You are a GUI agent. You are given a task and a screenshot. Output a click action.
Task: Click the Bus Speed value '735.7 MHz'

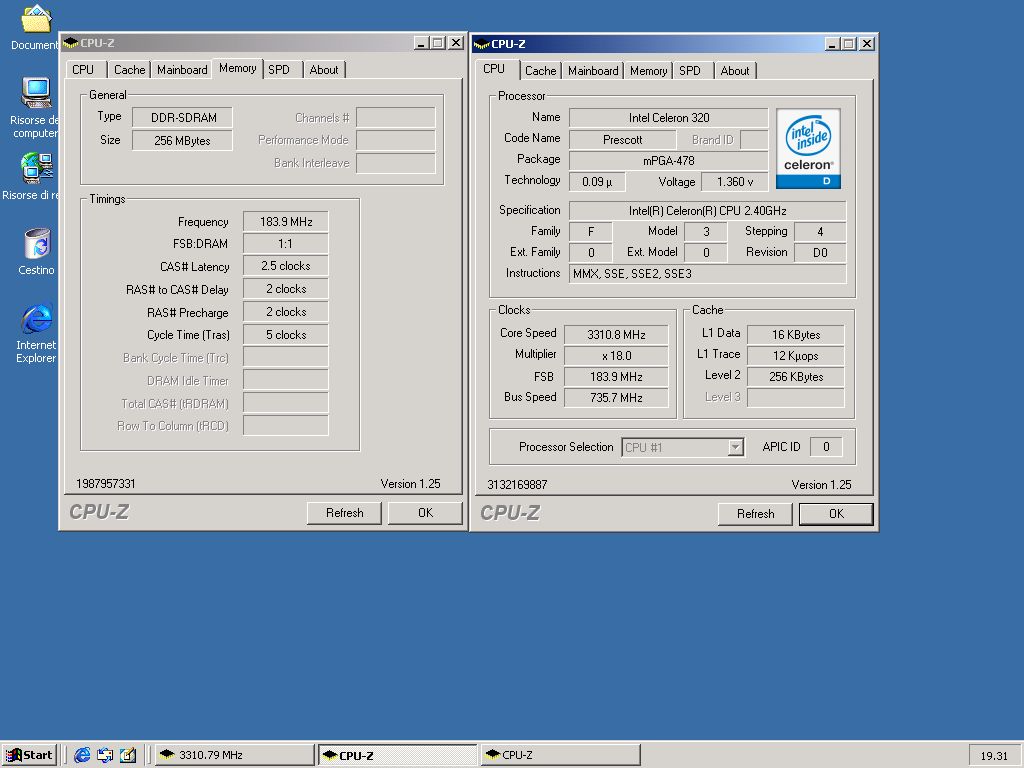point(616,398)
